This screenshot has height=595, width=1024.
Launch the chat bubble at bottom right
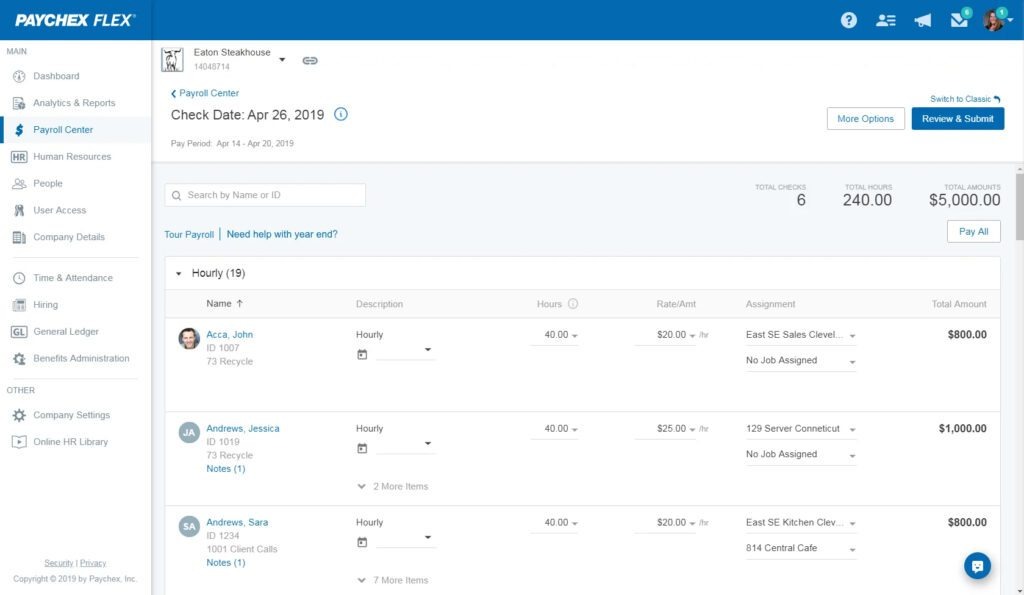click(x=977, y=566)
